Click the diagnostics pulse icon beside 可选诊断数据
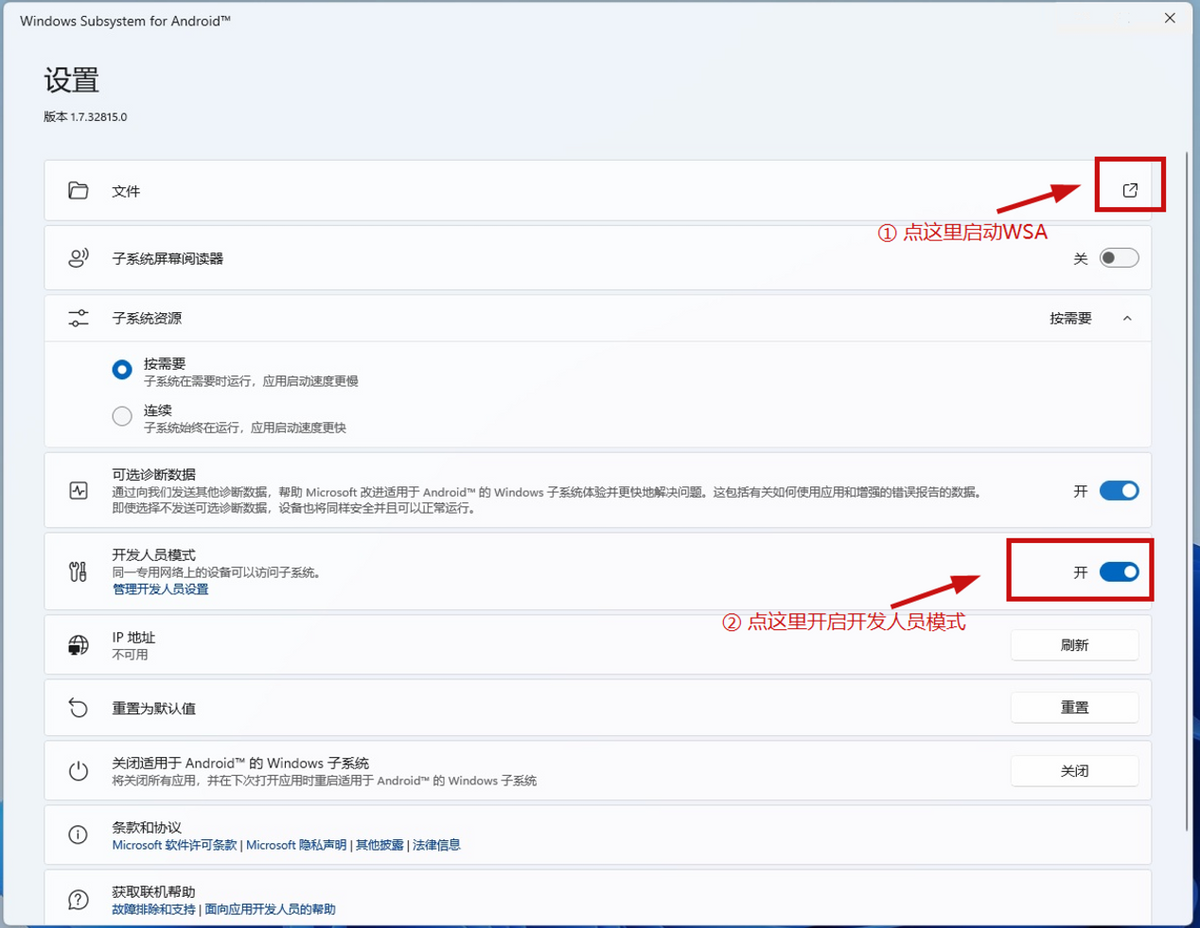This screenshot has height=928, width=1200. (x=78, y=490)
